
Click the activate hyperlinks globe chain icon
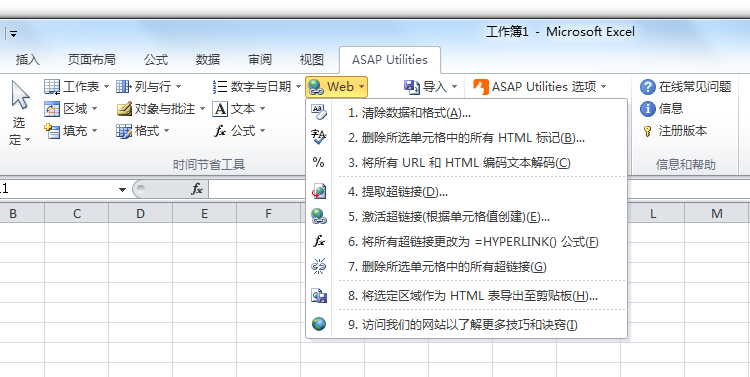319,216
